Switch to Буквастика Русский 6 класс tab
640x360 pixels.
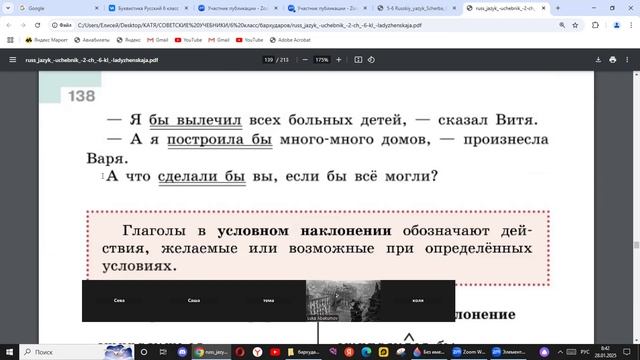point(148,8)
